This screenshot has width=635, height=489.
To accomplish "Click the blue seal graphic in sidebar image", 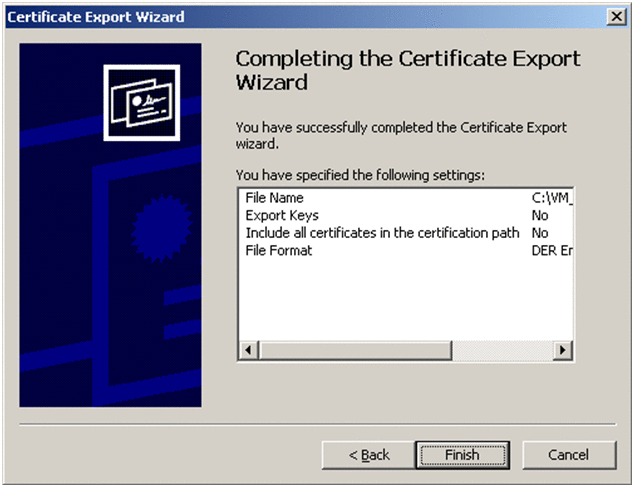I will [161, 228].
